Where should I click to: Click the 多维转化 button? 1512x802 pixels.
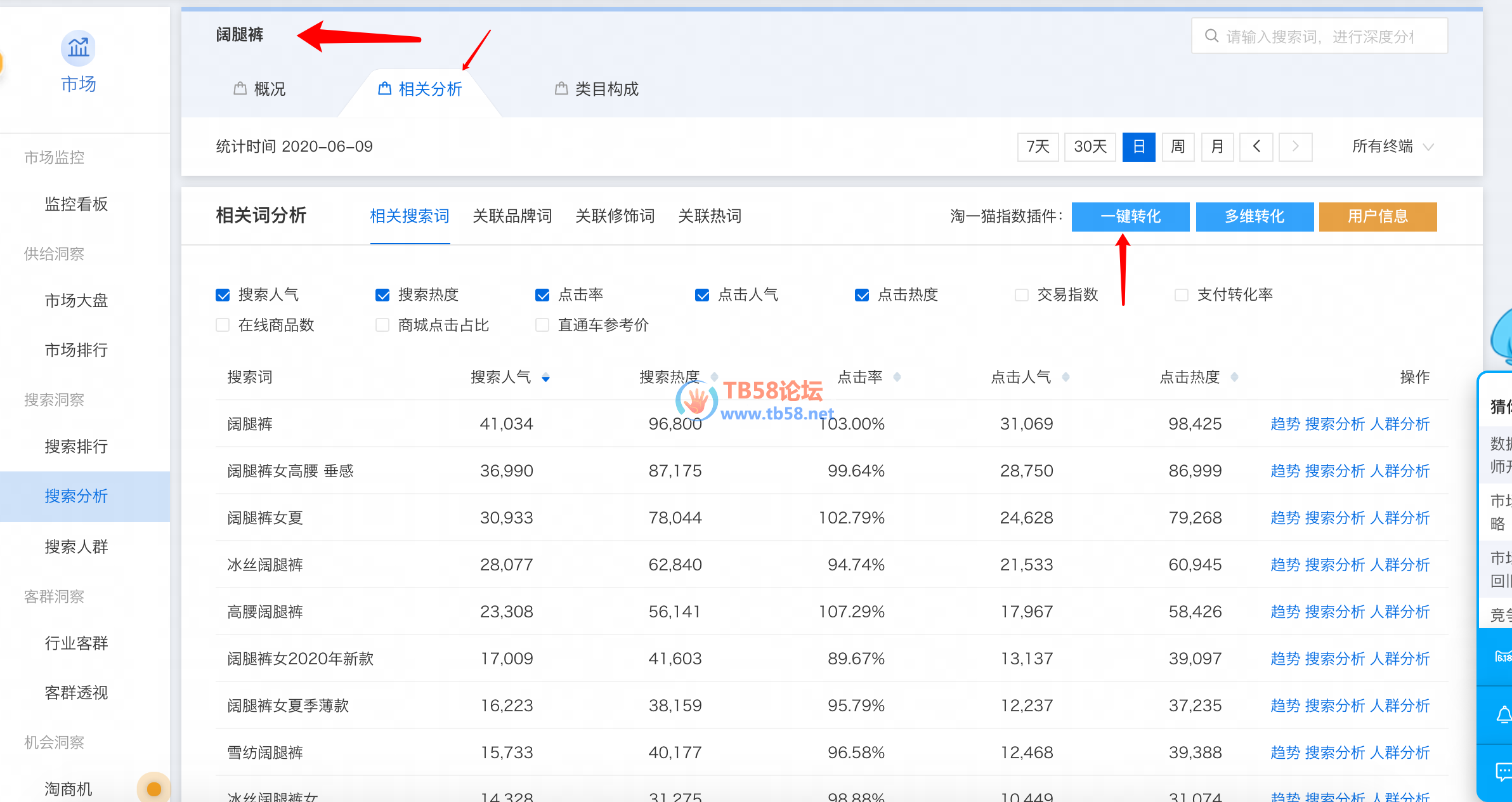tap(1255, 217)
